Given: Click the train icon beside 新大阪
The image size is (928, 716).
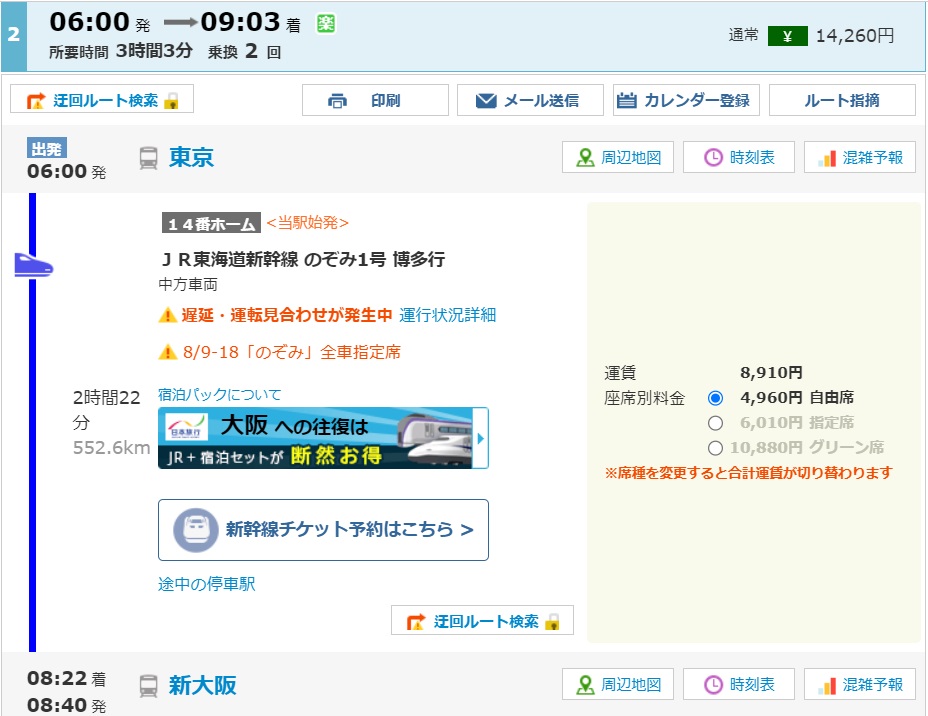Looking at the screenshot, I should [x=149, y=686].
